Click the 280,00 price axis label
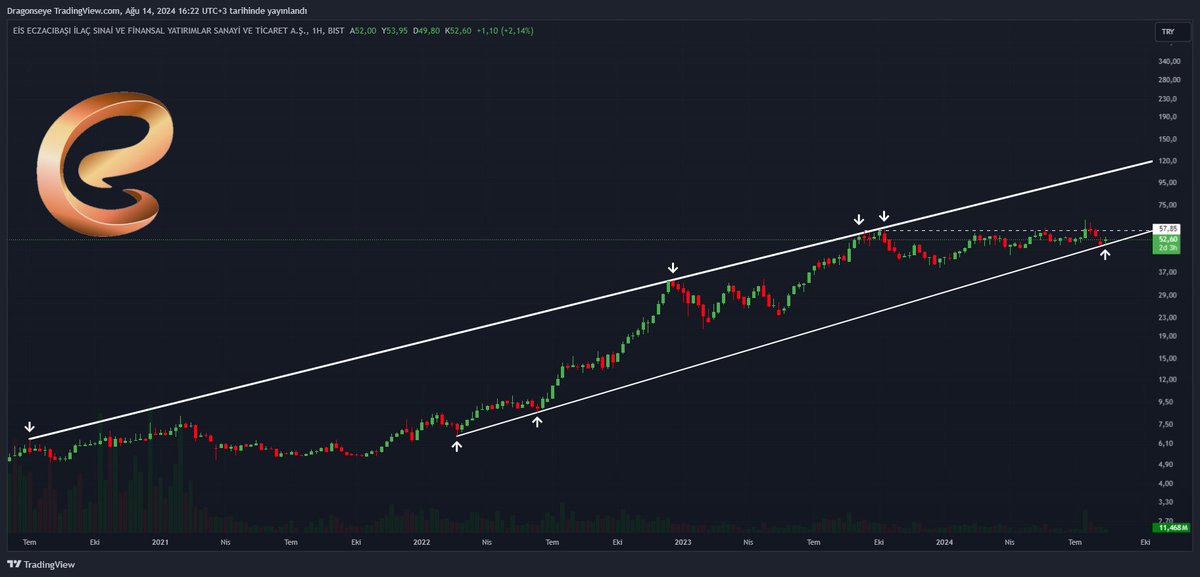 [1169, 79]
